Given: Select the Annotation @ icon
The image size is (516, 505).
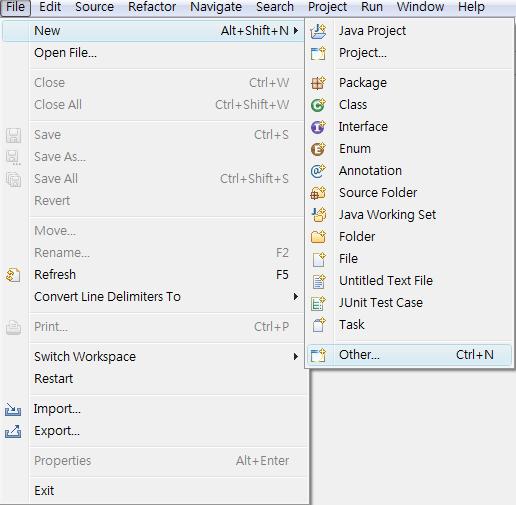Looking at the screenshot, I should pos(318,171).
